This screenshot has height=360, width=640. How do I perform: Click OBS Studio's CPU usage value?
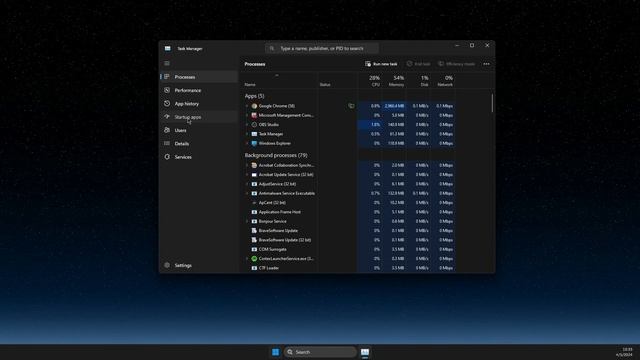(x=370, y=124)
